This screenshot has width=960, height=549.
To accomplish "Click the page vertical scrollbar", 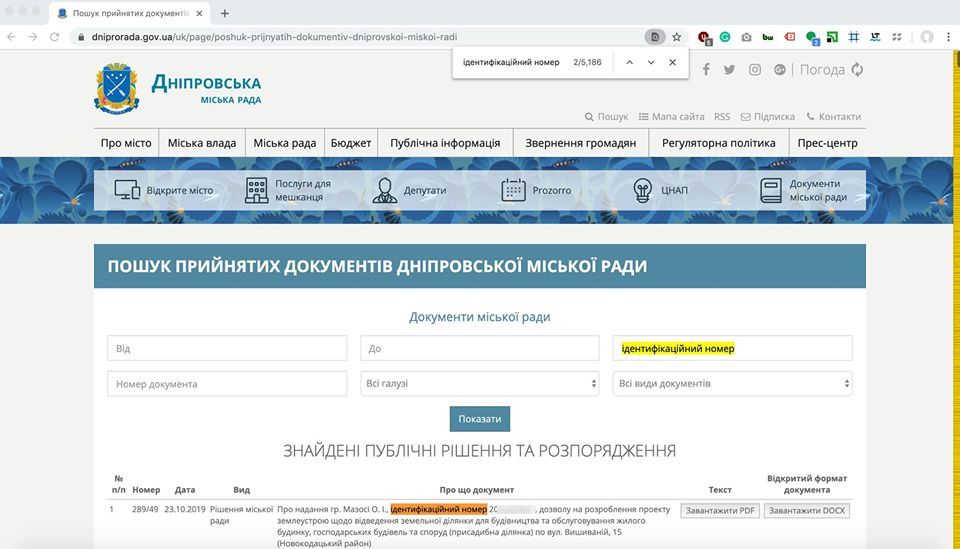I will coord(956,300).
